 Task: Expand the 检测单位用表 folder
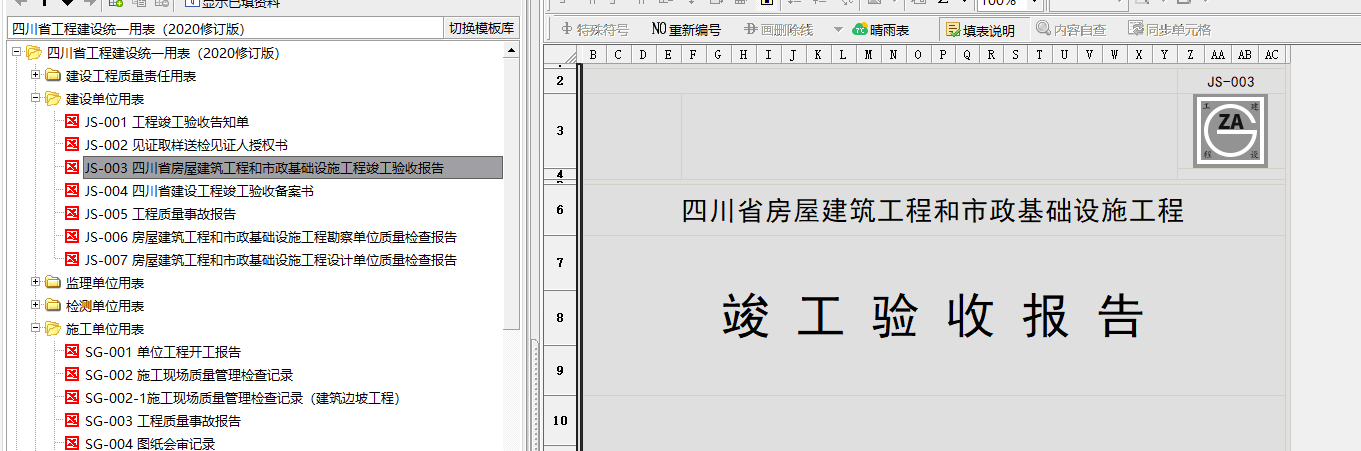click(x=36, y=306)
